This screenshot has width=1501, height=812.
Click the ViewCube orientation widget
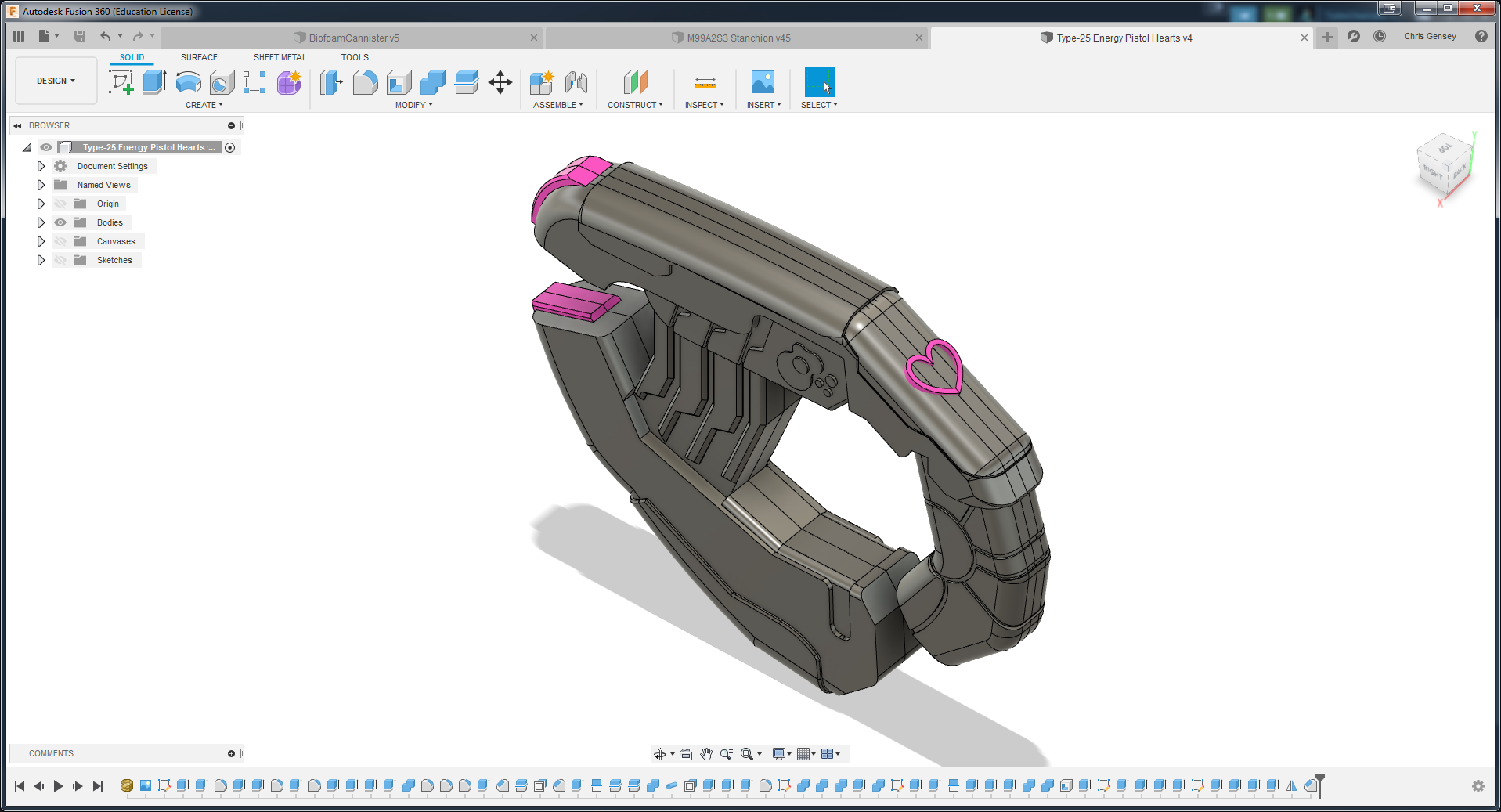pos(1444,167)
